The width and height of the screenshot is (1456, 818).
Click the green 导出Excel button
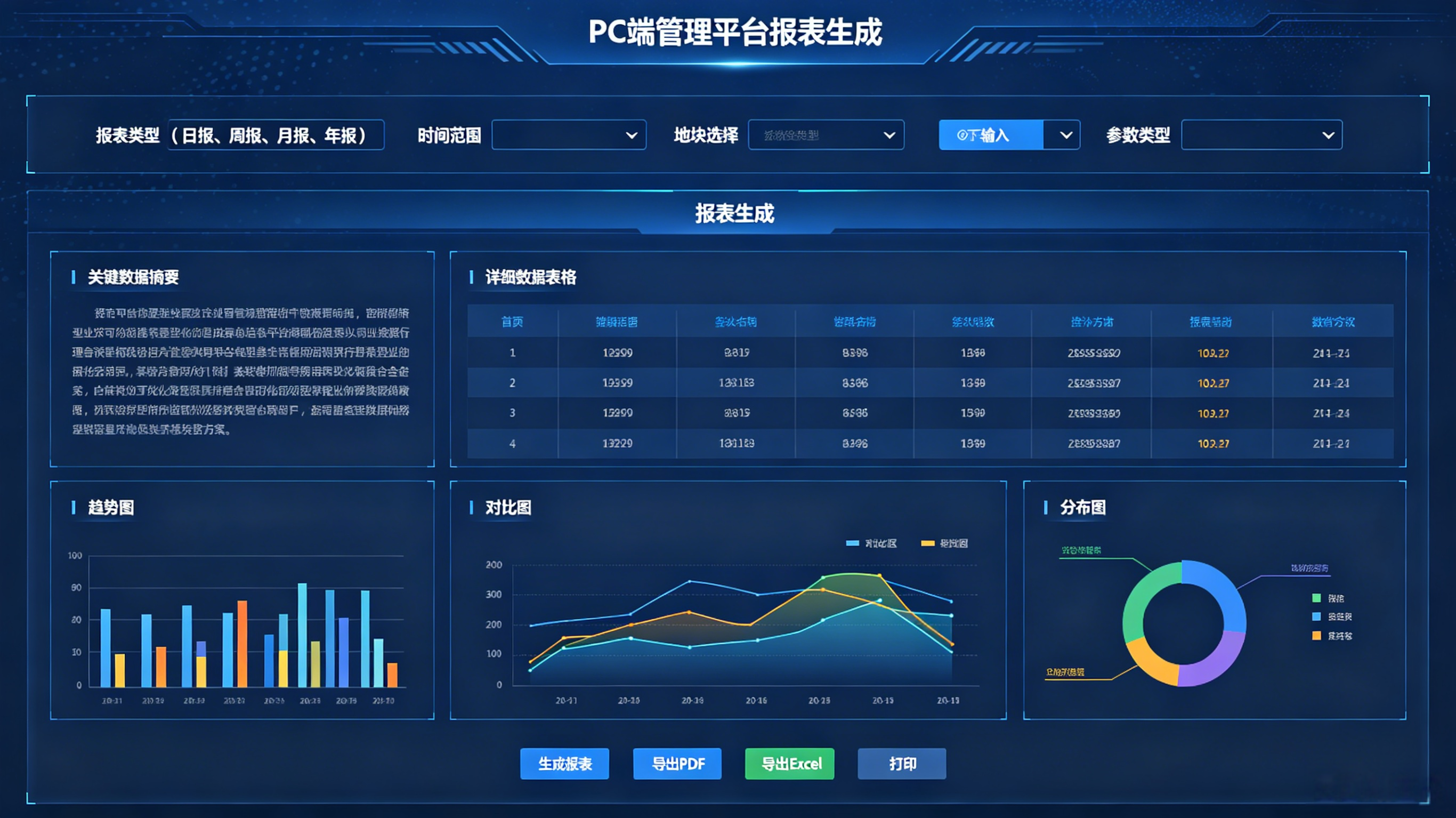(790, 764)
